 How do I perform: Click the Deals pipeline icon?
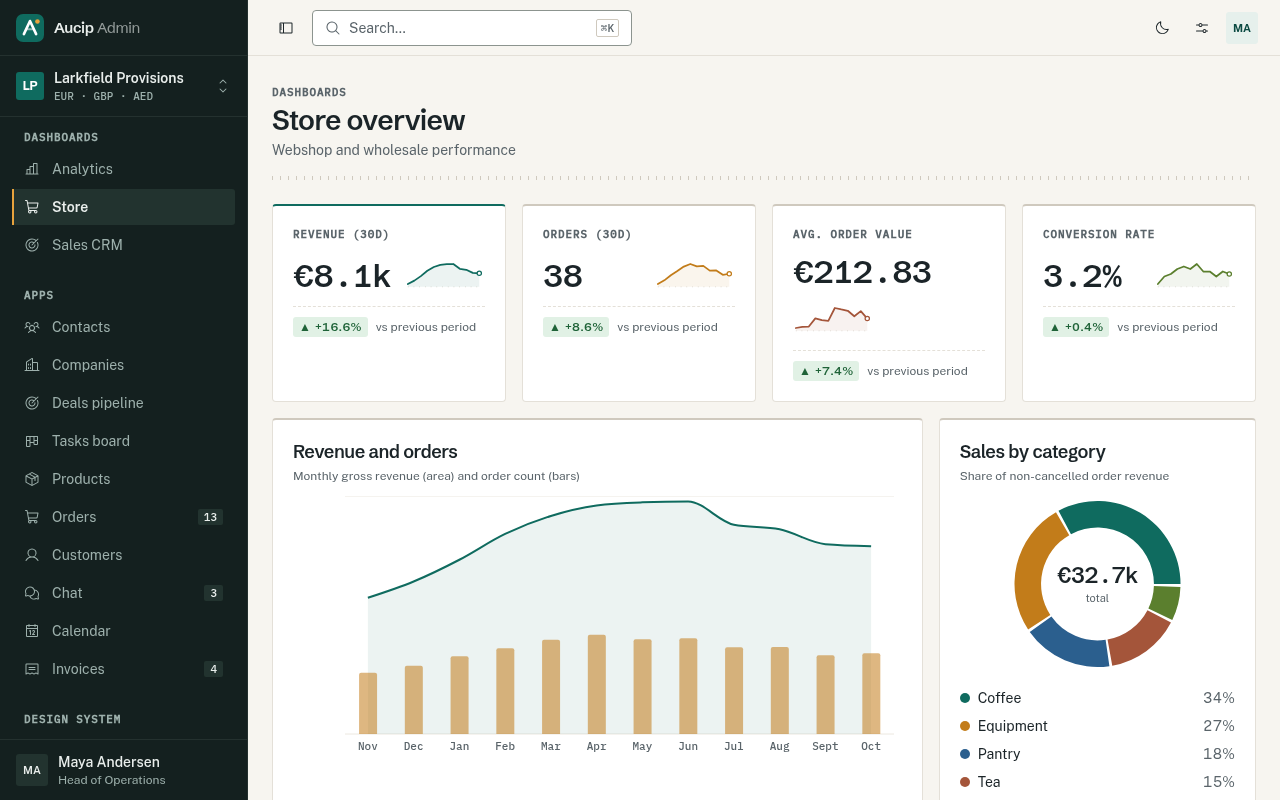[32, 403]
